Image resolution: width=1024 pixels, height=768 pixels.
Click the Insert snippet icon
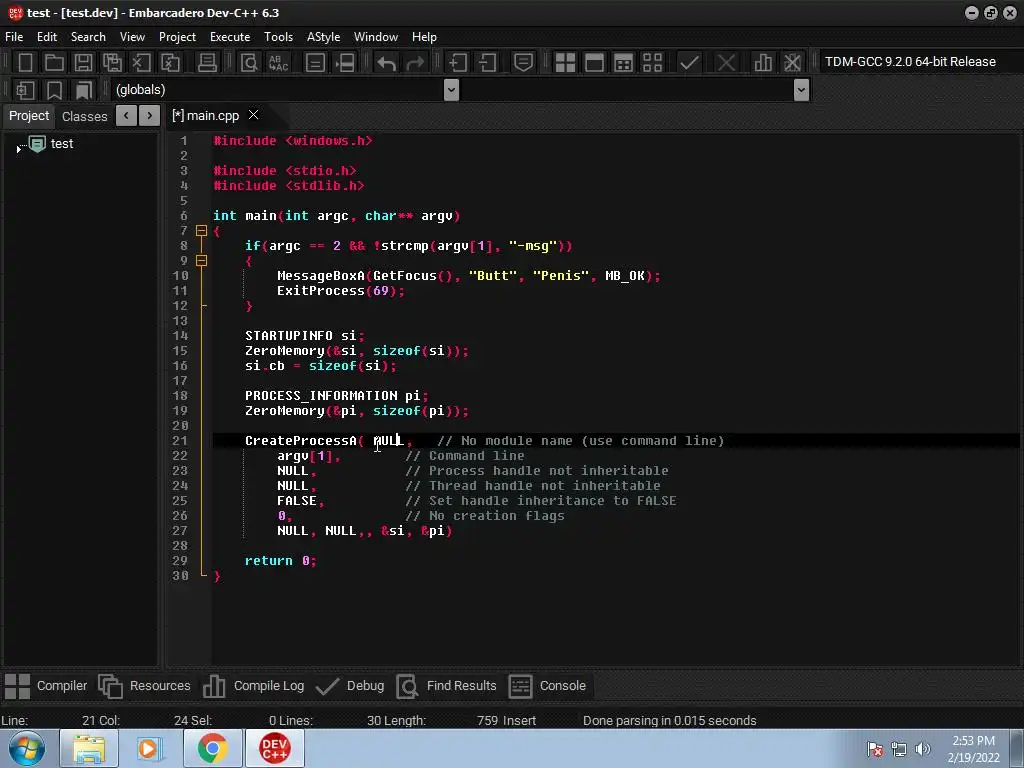pos(25,89)
